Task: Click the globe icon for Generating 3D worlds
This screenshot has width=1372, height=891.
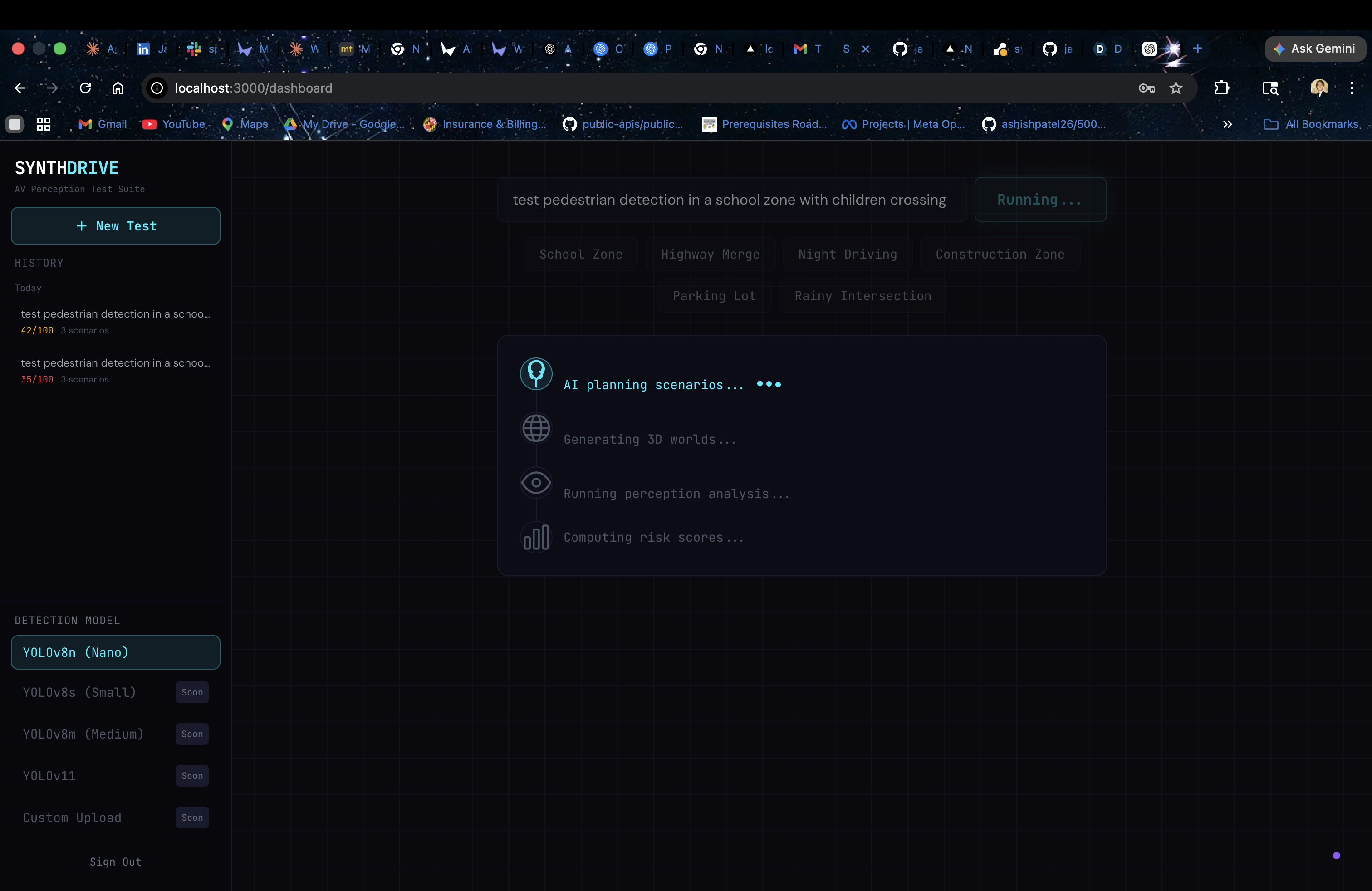Action: pos(535,429)
